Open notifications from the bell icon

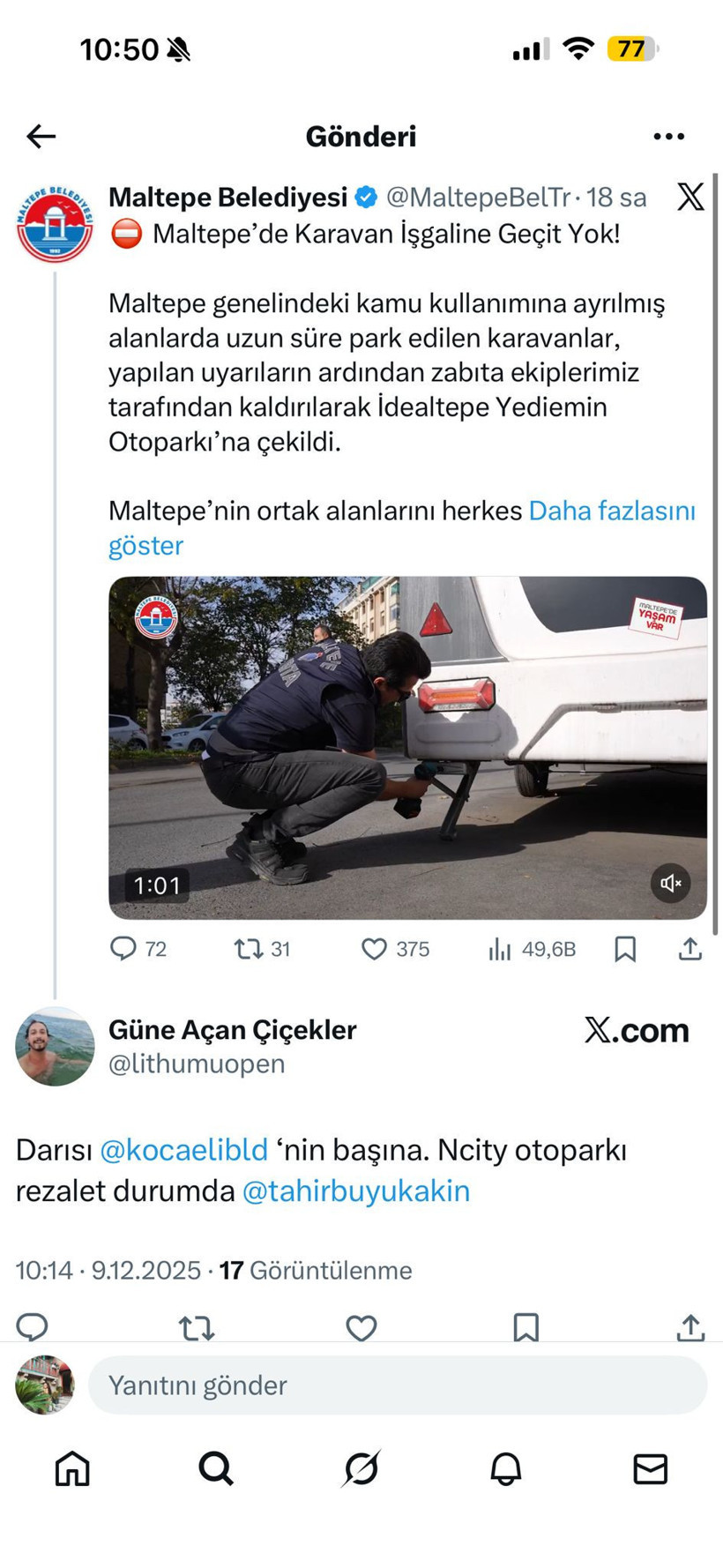pyautogui.click(x=505, y=1469)
